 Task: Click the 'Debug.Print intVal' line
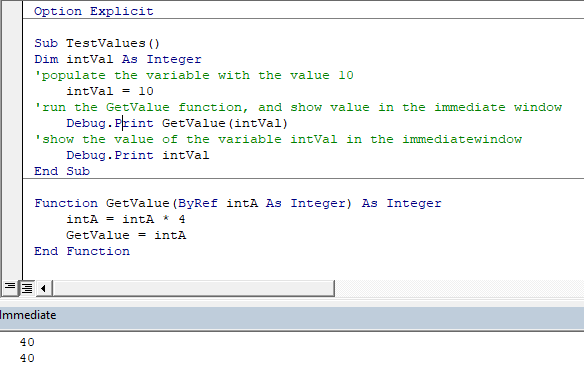[138, 155]
